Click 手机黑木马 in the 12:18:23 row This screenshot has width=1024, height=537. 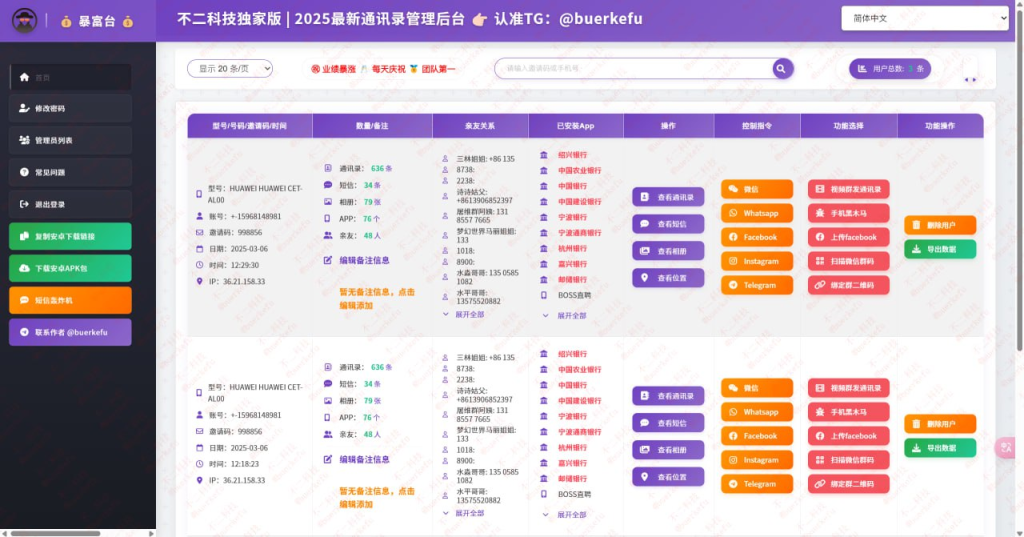[848, 412]
